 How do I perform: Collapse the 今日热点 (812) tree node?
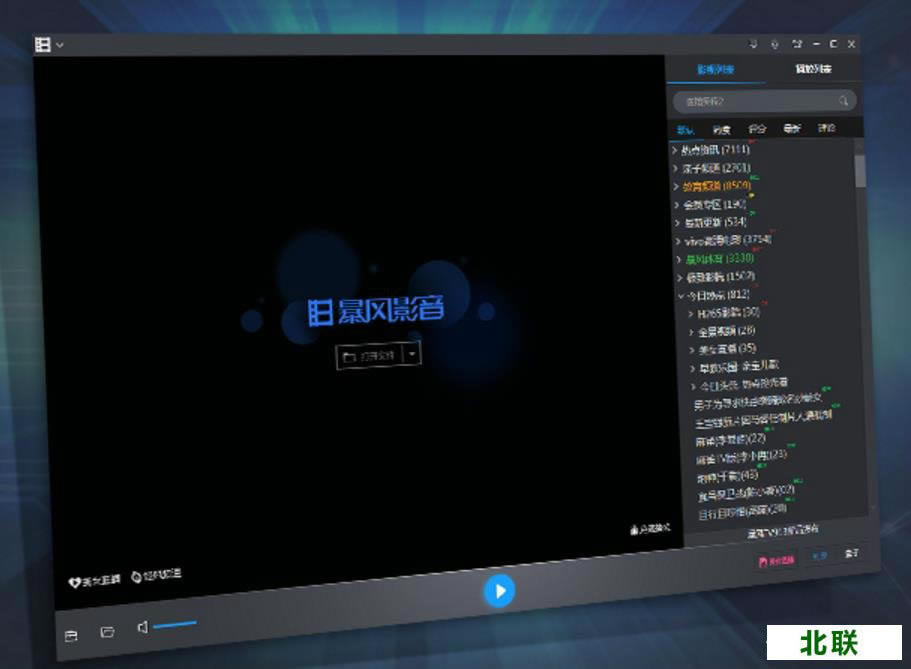point(680,296)
